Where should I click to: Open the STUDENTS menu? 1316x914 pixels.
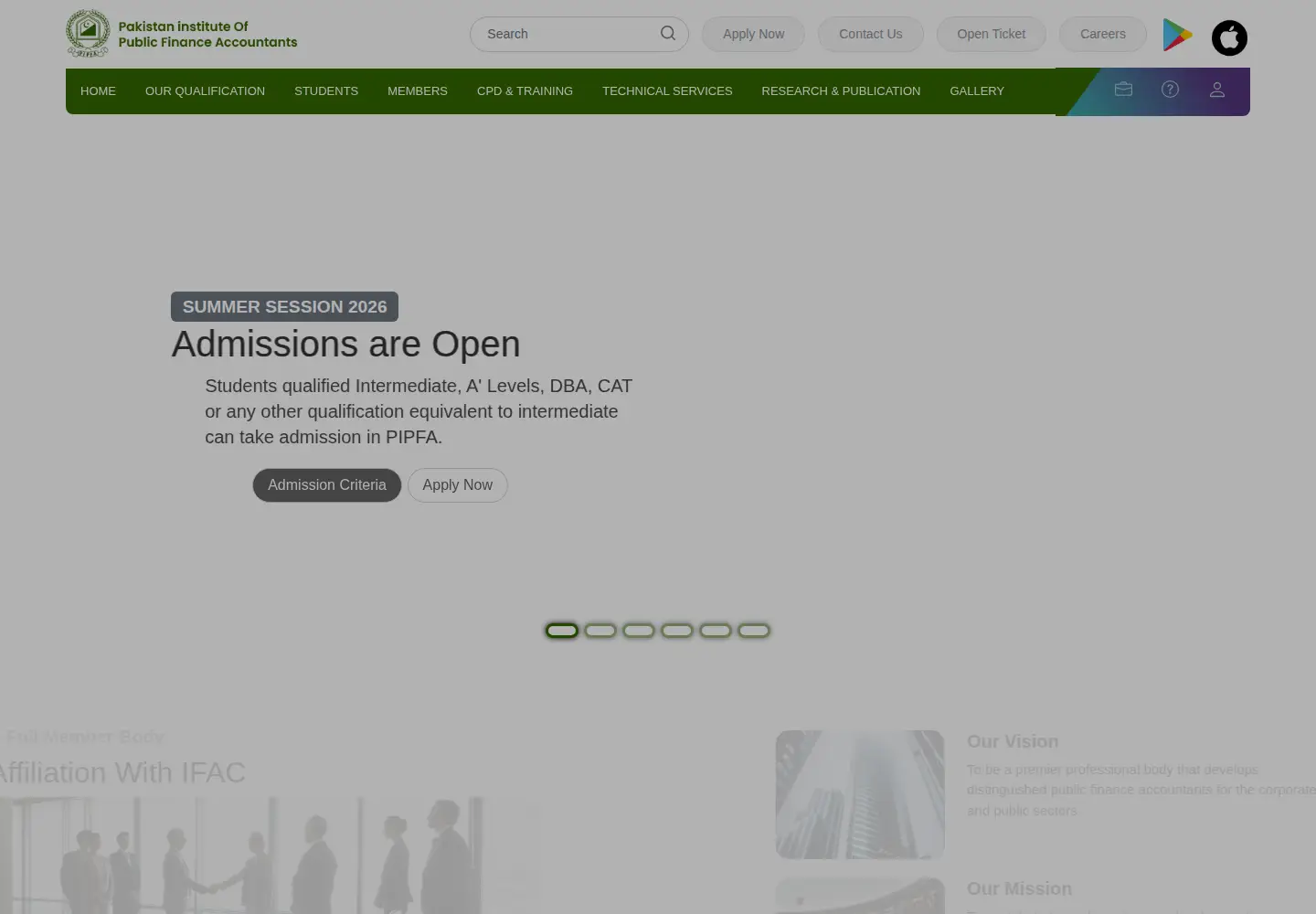click(326, 91)
